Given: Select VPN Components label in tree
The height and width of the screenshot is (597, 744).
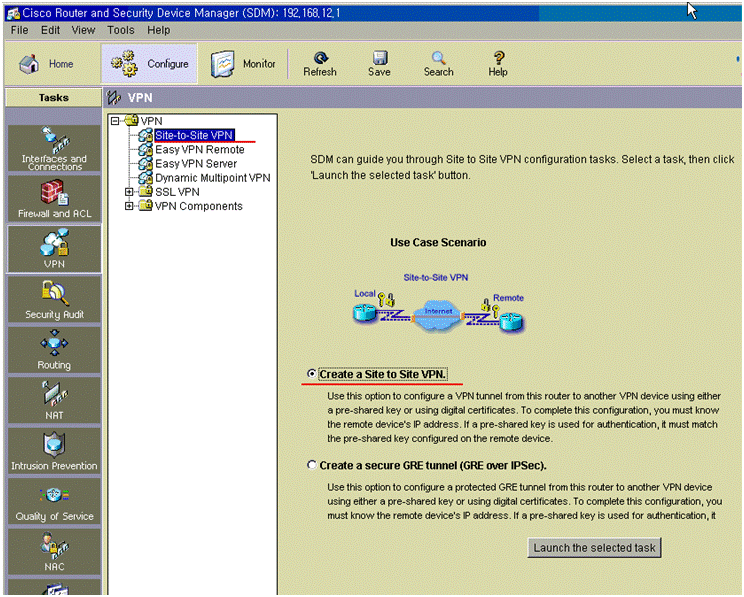Looking at the screenshot, I should [199, 206].
